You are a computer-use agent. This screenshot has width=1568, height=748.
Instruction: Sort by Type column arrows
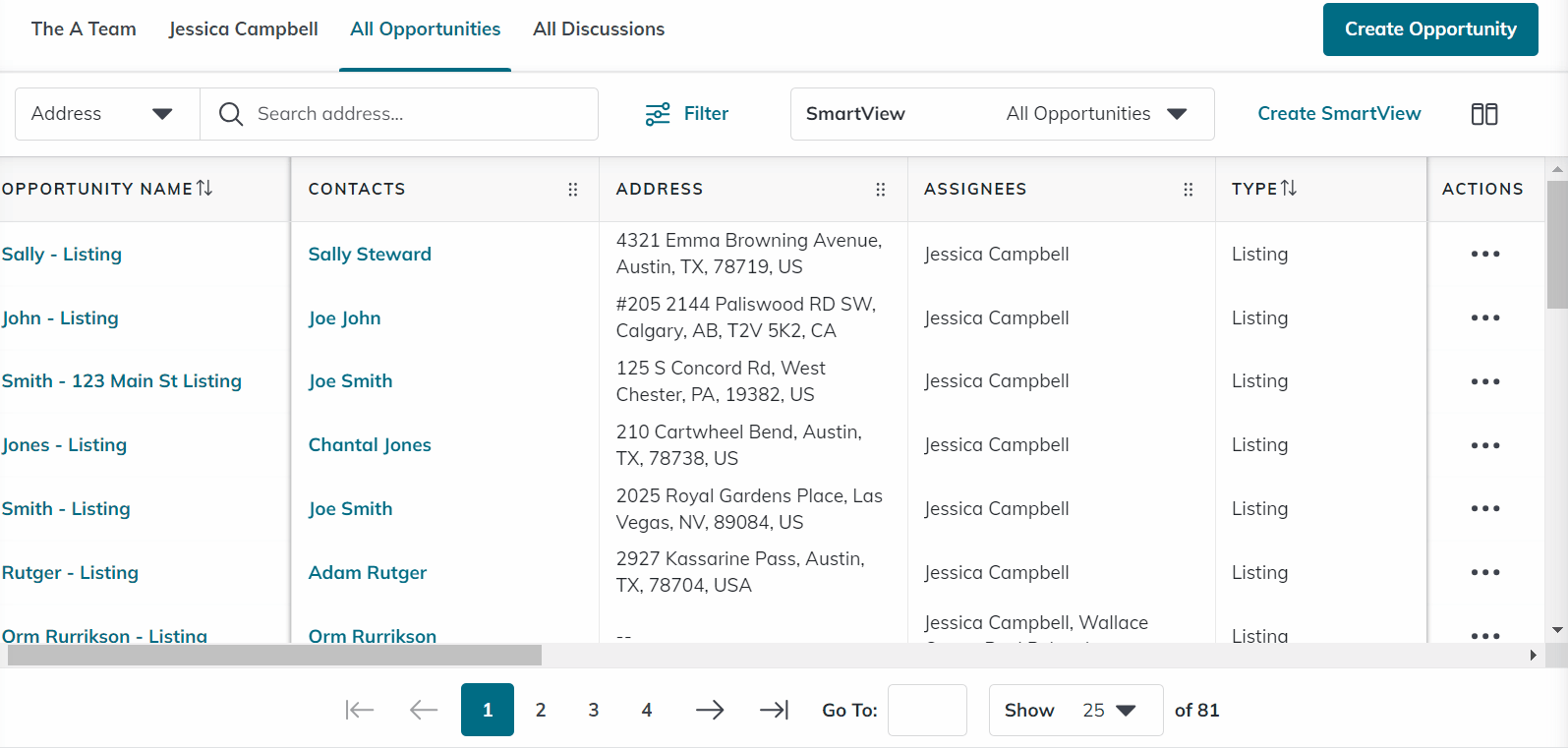1289,188
